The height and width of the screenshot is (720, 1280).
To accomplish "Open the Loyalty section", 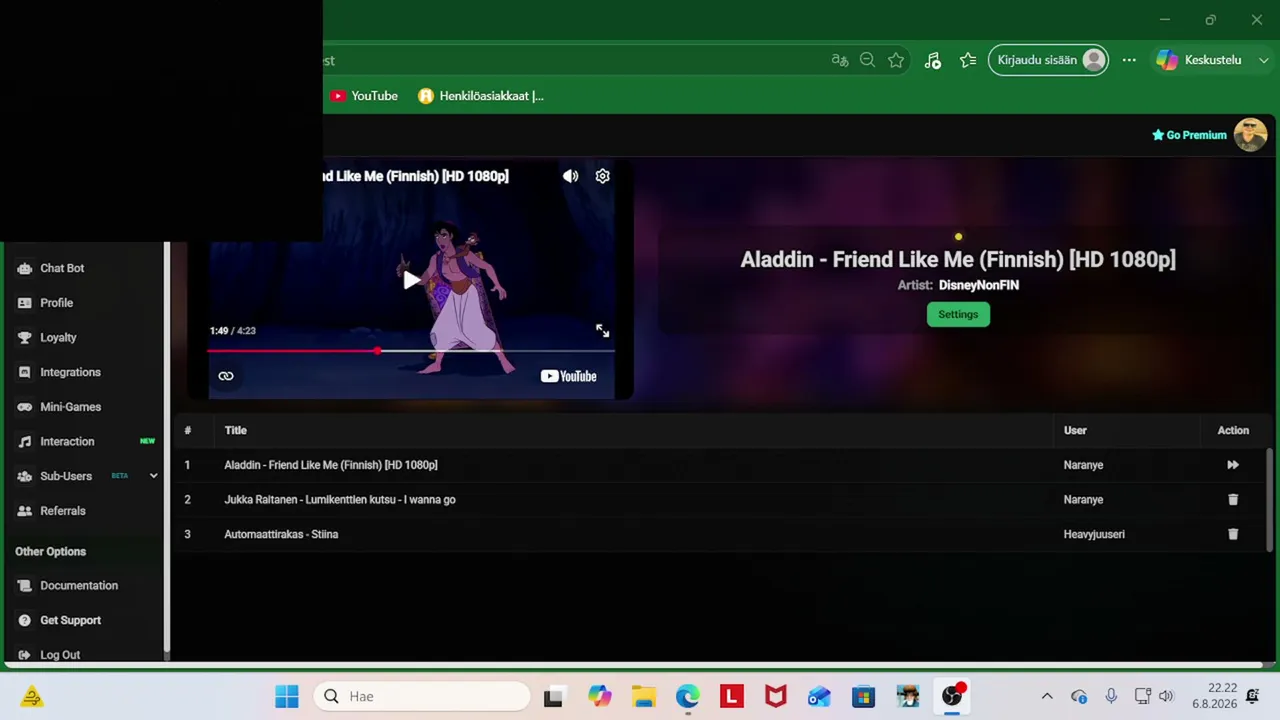I will [58, 338].
